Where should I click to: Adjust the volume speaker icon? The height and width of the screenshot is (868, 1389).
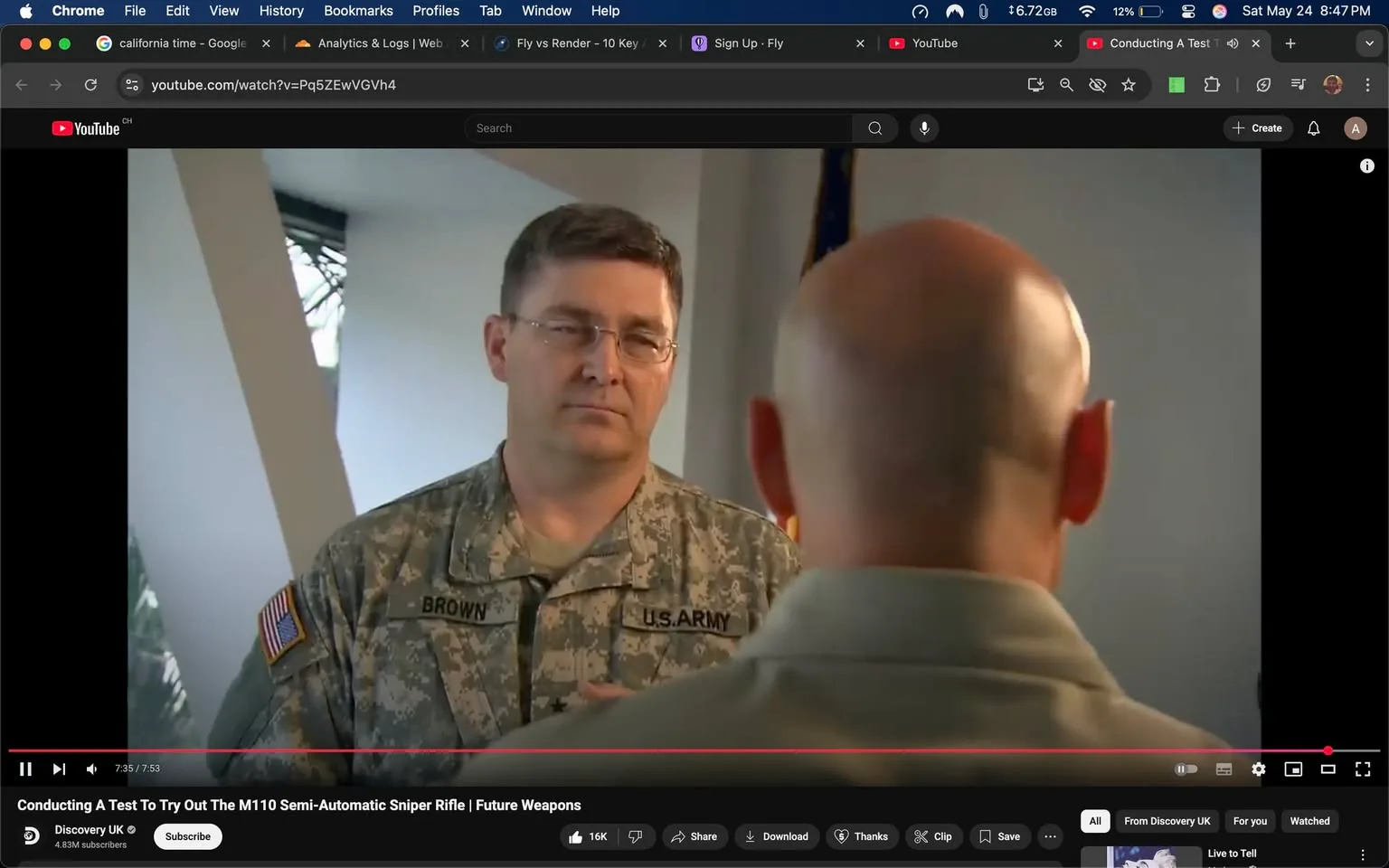tap(91, 769)
